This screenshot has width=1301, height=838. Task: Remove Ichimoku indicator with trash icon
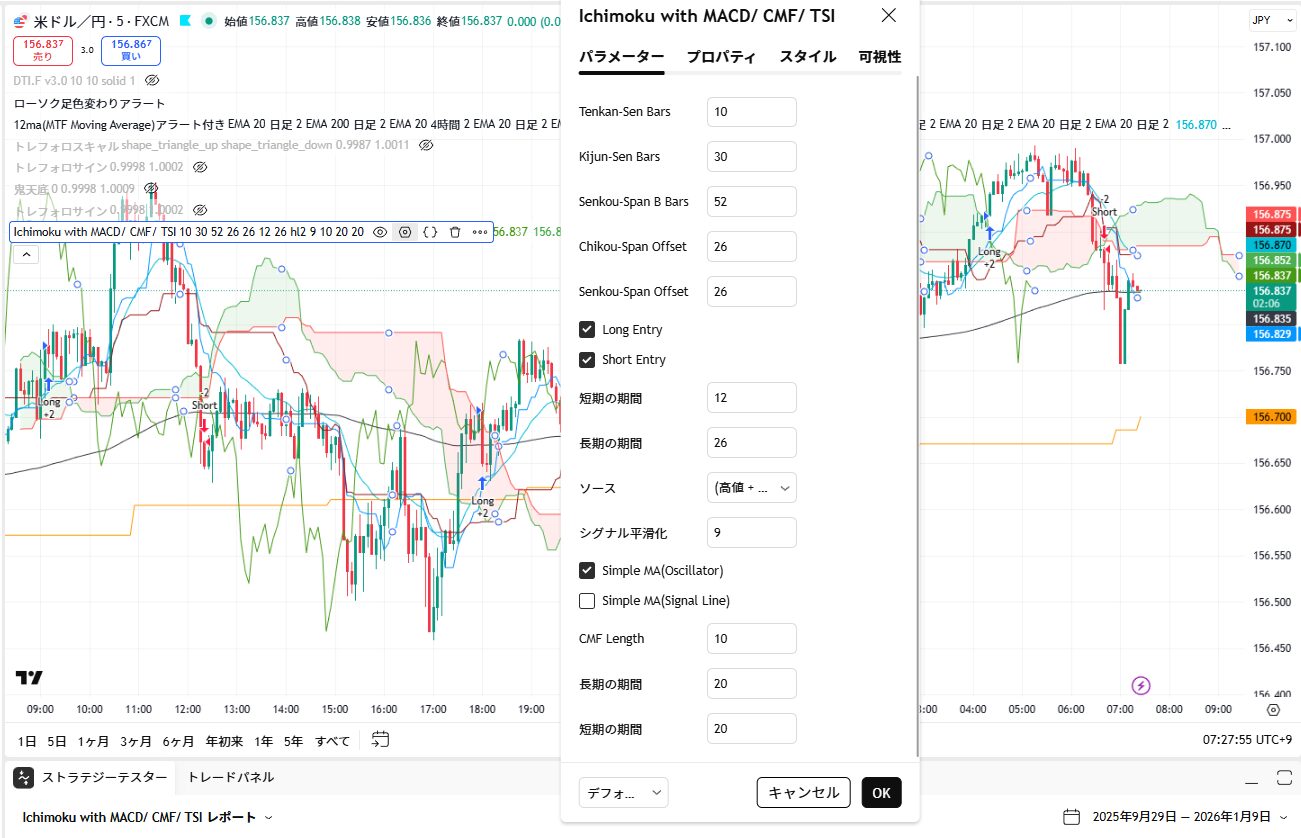point(455,232)
